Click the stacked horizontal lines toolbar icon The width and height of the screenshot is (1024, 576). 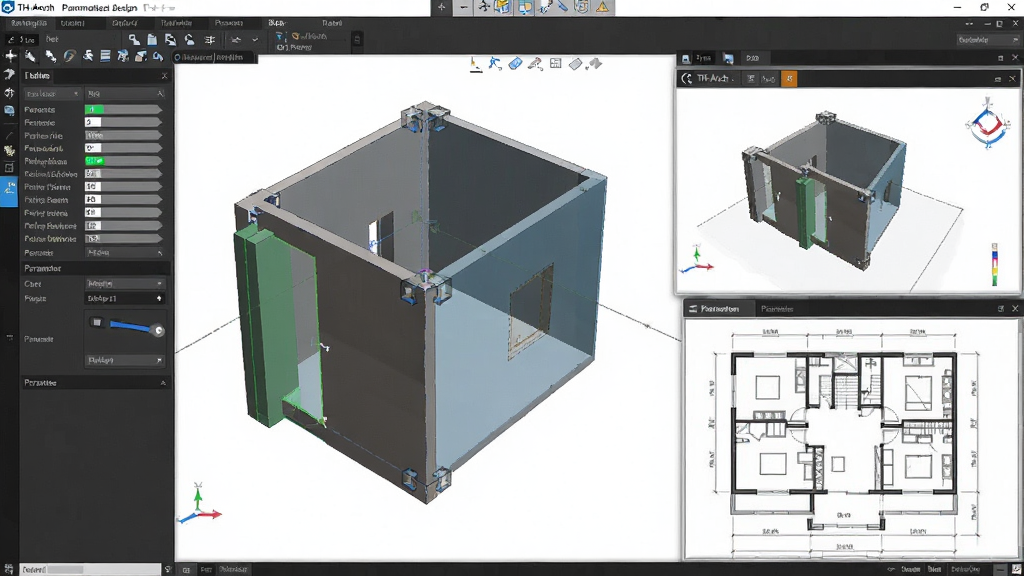click(105, 56)
